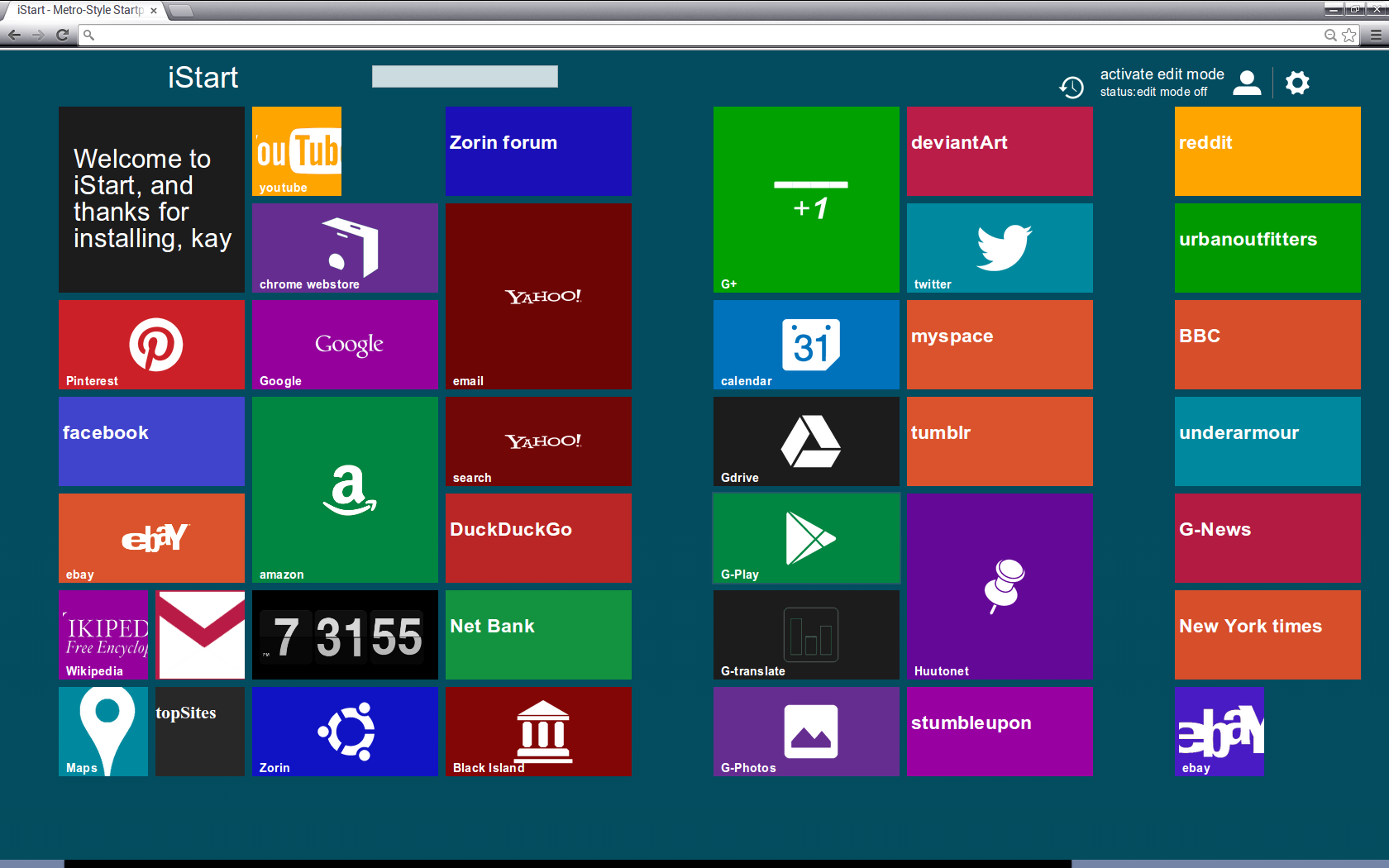Open the Google calendar tile
The width and height of the screenshot is (1389, 868).
point(806,345)
